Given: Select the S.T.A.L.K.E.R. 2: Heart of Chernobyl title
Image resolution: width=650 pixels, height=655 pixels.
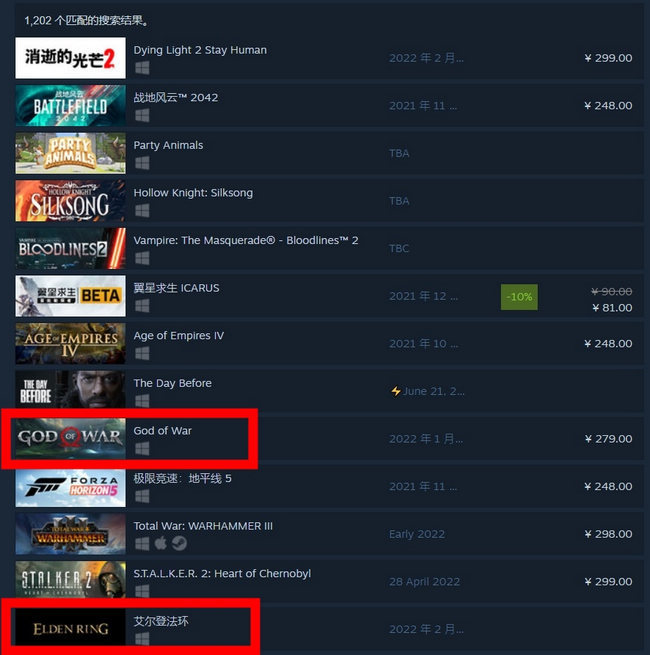Looking at the screenshot, I should [222, 574].
